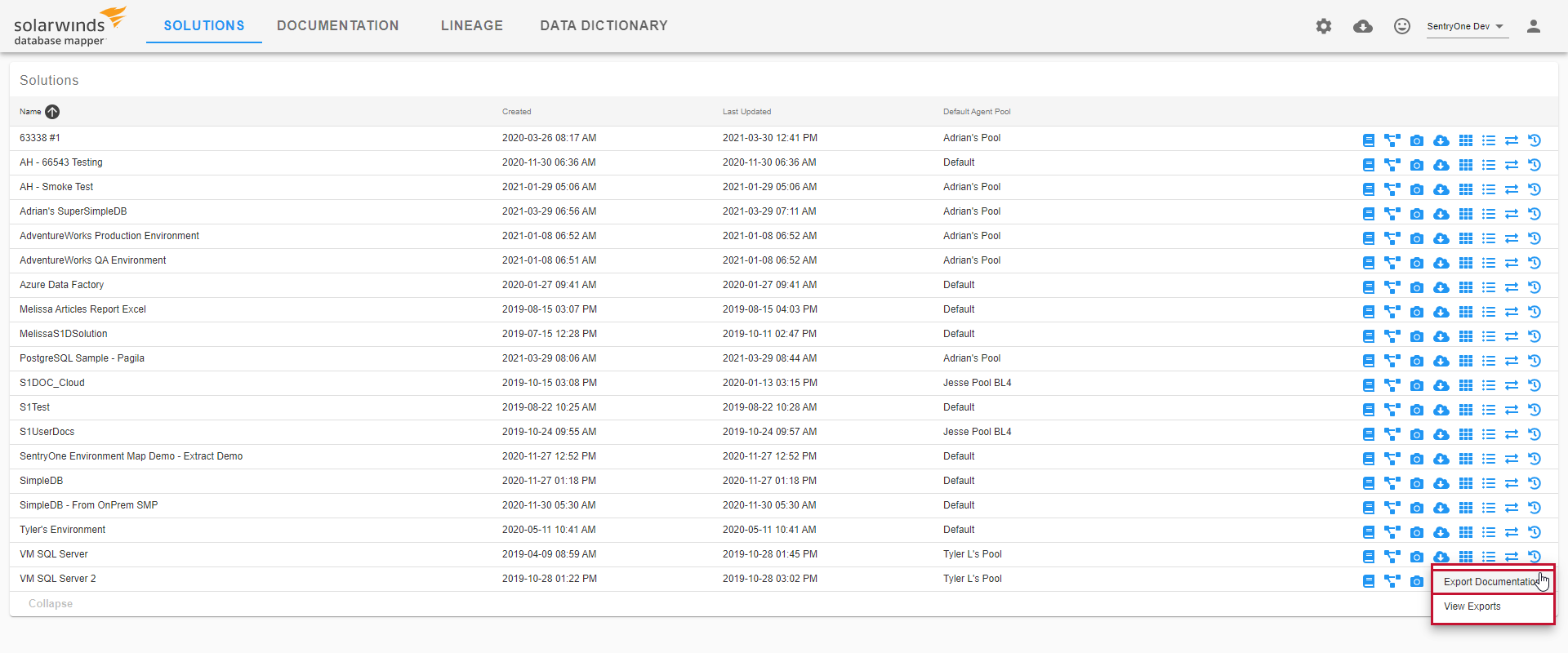1568x653 pixels.
Task: Click snapshot camera icon for Melissa Articles Report Excel
Action: [x=1417, y=312]
